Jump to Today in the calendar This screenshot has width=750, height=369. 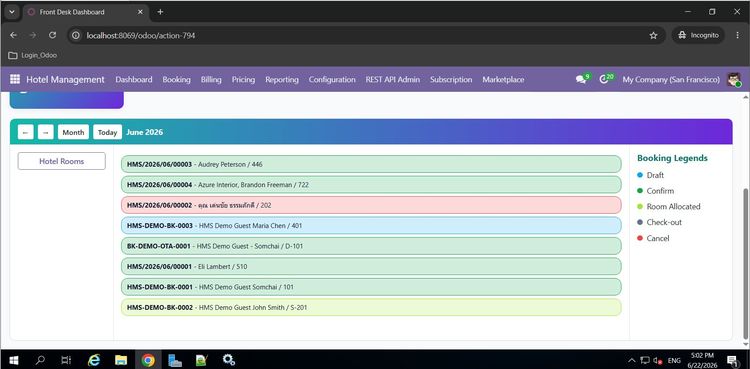[107, 132]
